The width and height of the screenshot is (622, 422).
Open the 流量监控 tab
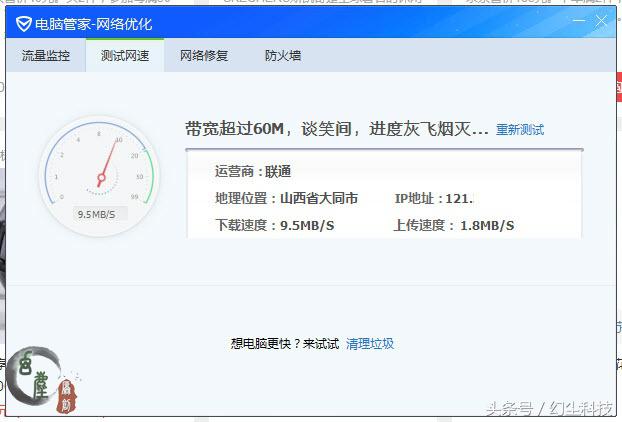click(x=46, y=56)
